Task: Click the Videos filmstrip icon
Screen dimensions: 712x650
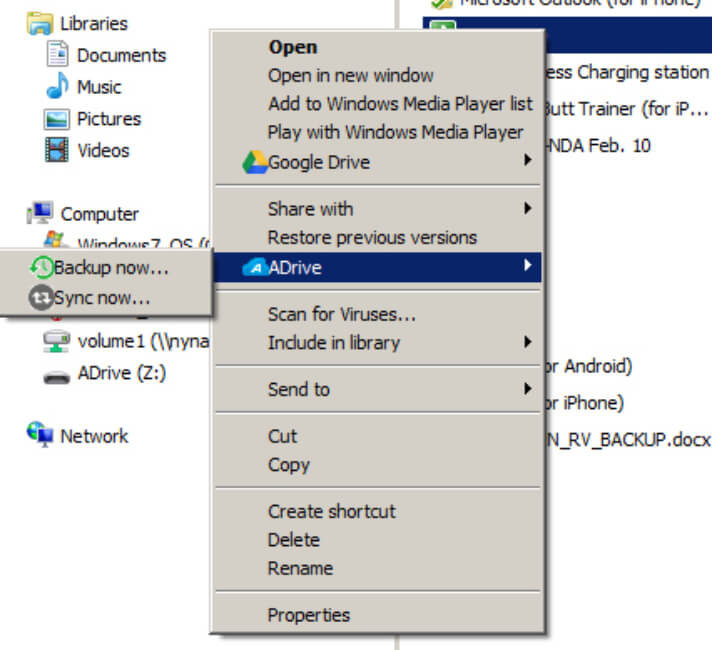Action: click(57, 150)
